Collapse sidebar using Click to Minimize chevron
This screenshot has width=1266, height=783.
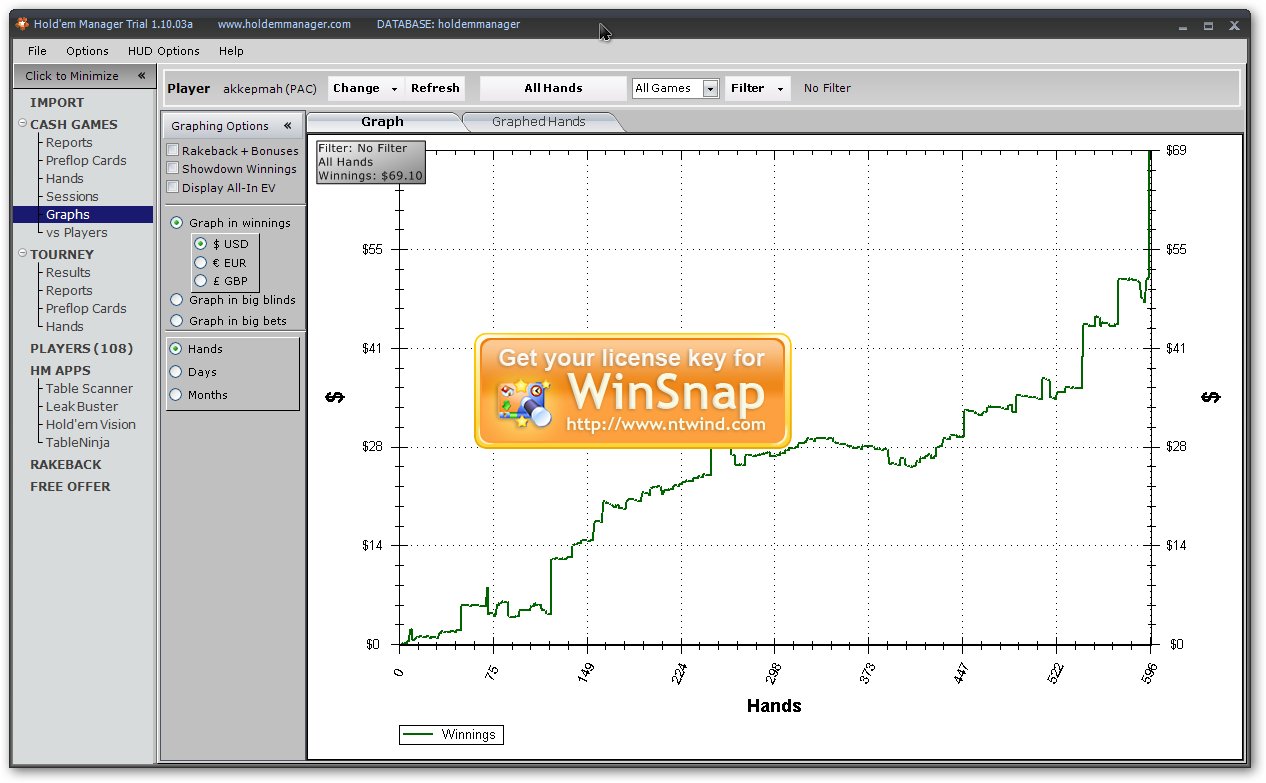click(x=141, y=76)
